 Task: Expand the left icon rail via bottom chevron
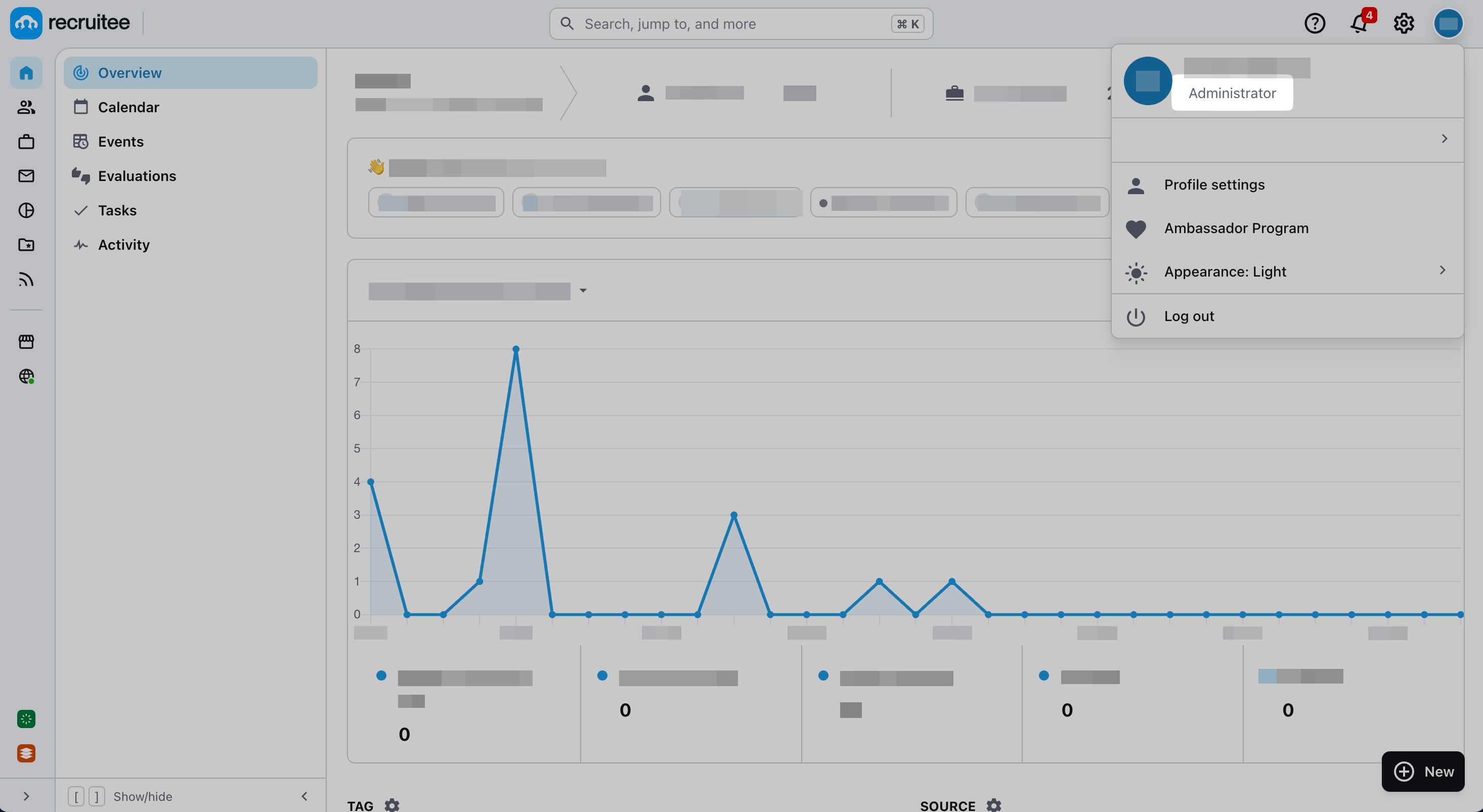pos(26,796)
